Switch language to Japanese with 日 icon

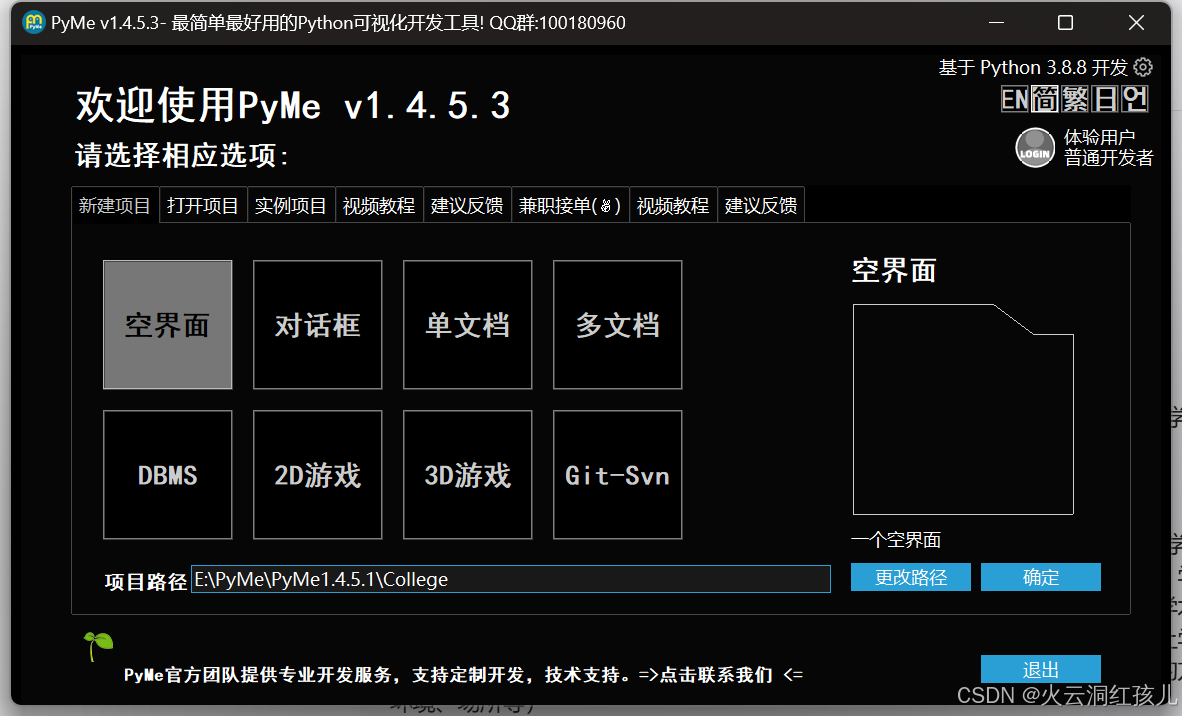(1104, 99)
